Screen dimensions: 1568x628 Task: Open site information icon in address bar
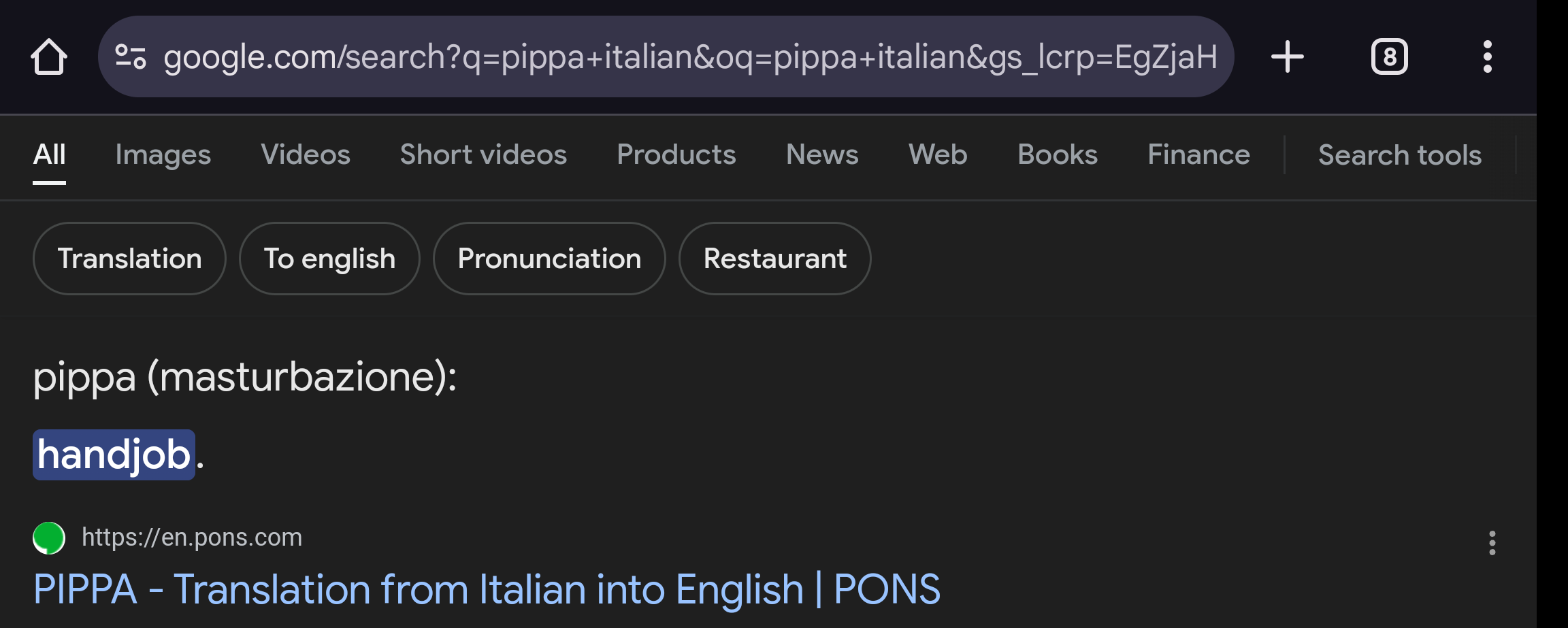point(131,56)
